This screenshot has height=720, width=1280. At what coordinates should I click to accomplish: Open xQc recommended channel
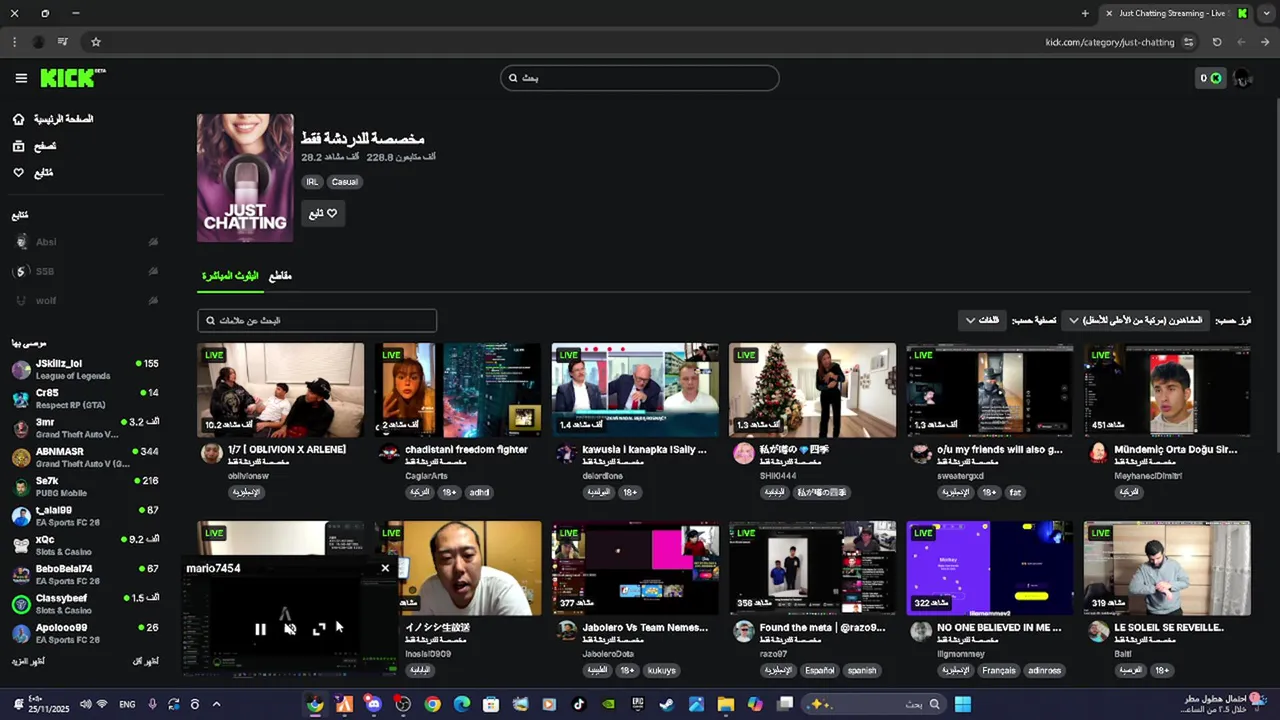pyautogui.click(x=85, y=545)
